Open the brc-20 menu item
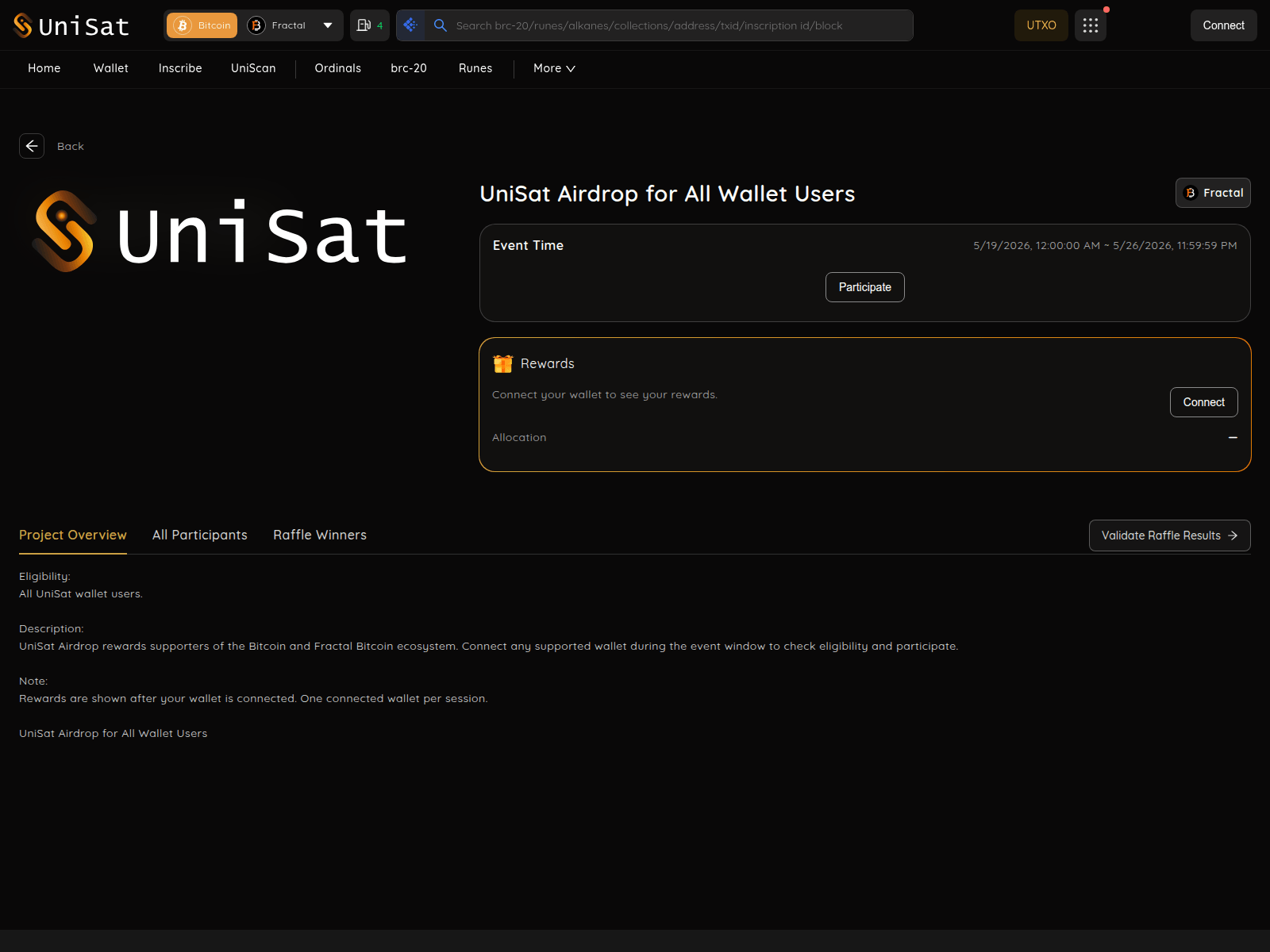 (x=409, y=68)
